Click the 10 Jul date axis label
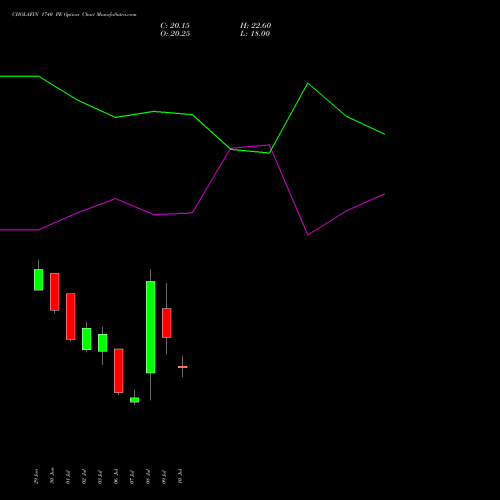This screenshot has height=500, width=500. tap(180, 477)
